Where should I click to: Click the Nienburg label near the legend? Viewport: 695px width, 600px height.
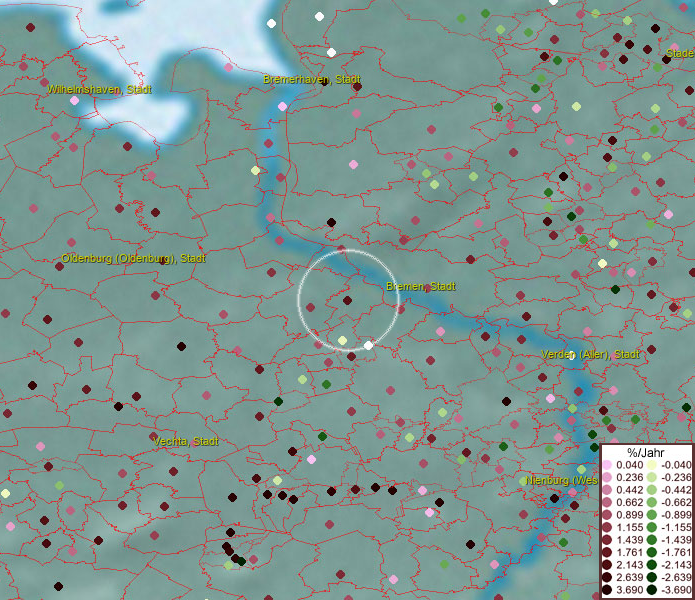pyautogui.click(x=560, y=481)
